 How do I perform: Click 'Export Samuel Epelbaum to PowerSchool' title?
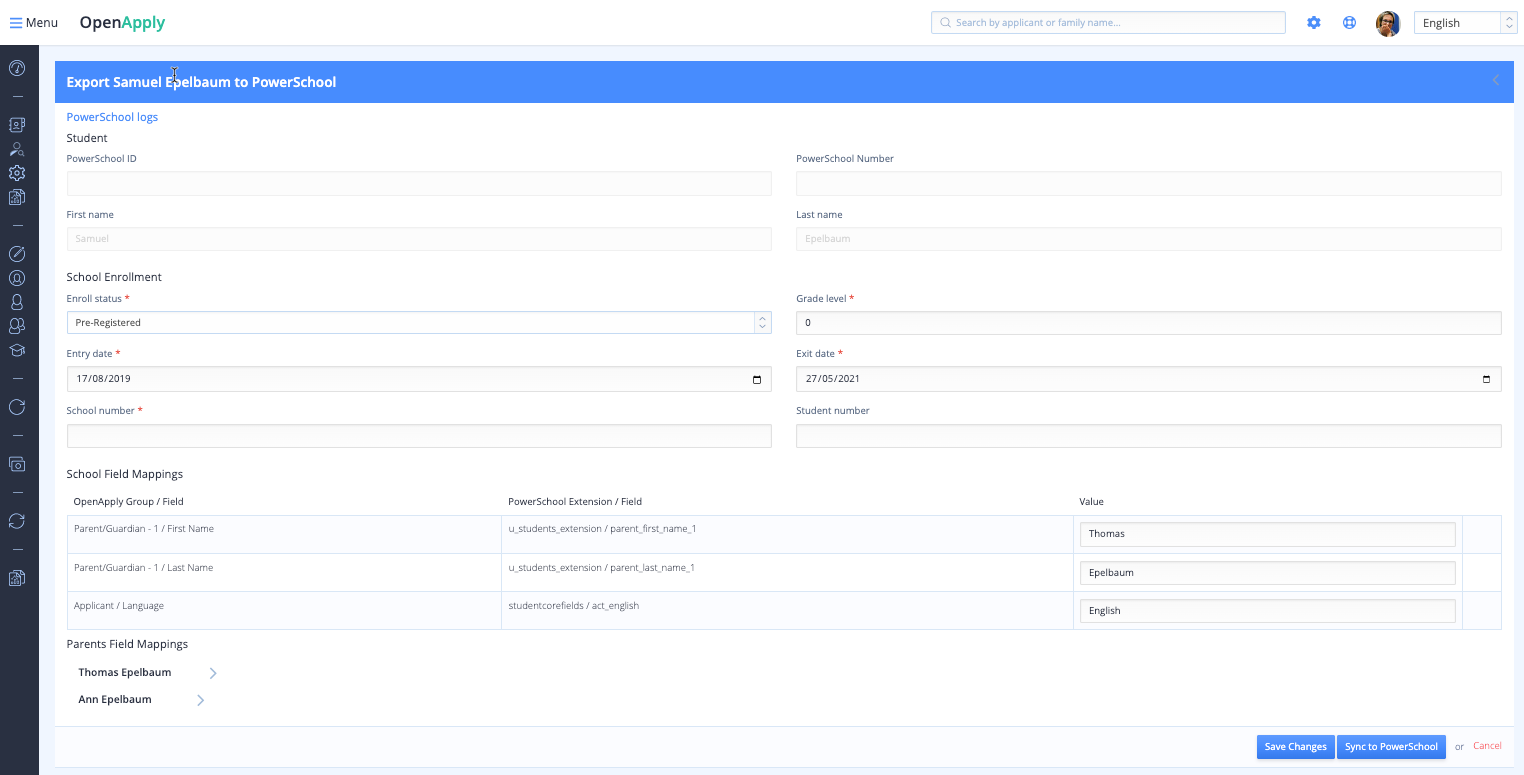[201, 82]
